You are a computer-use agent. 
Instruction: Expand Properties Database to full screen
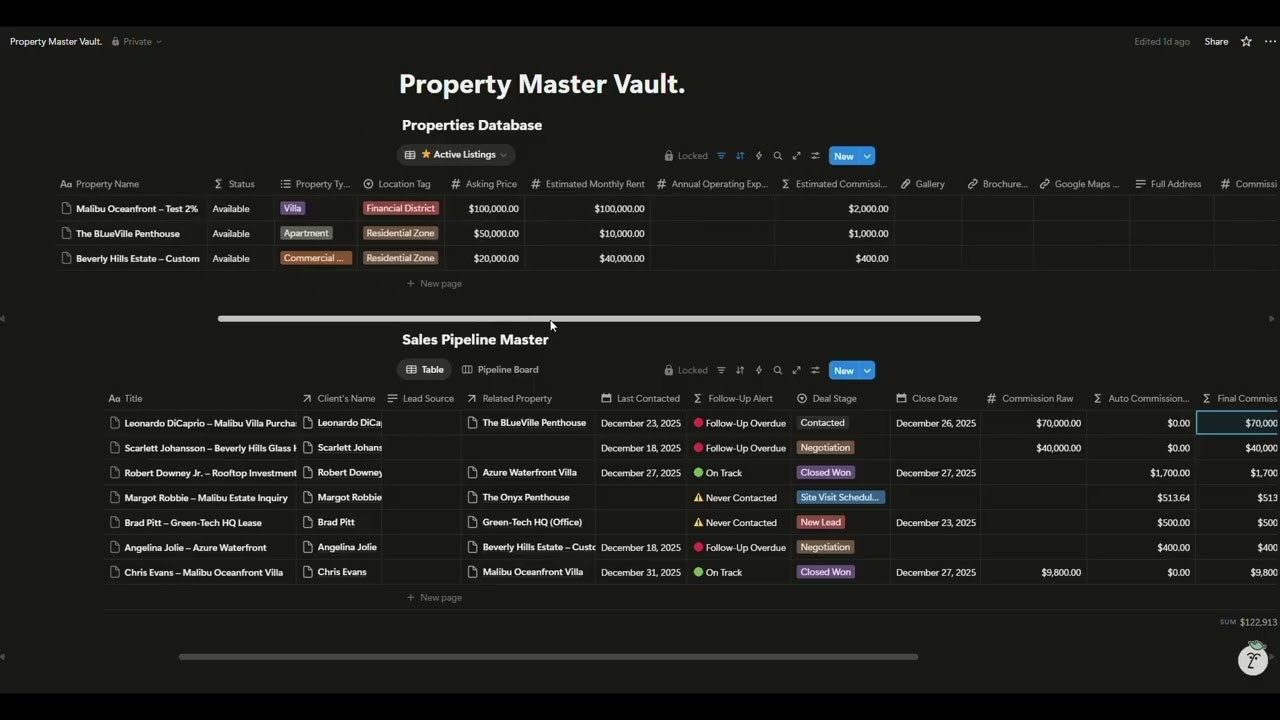point(796,155)
